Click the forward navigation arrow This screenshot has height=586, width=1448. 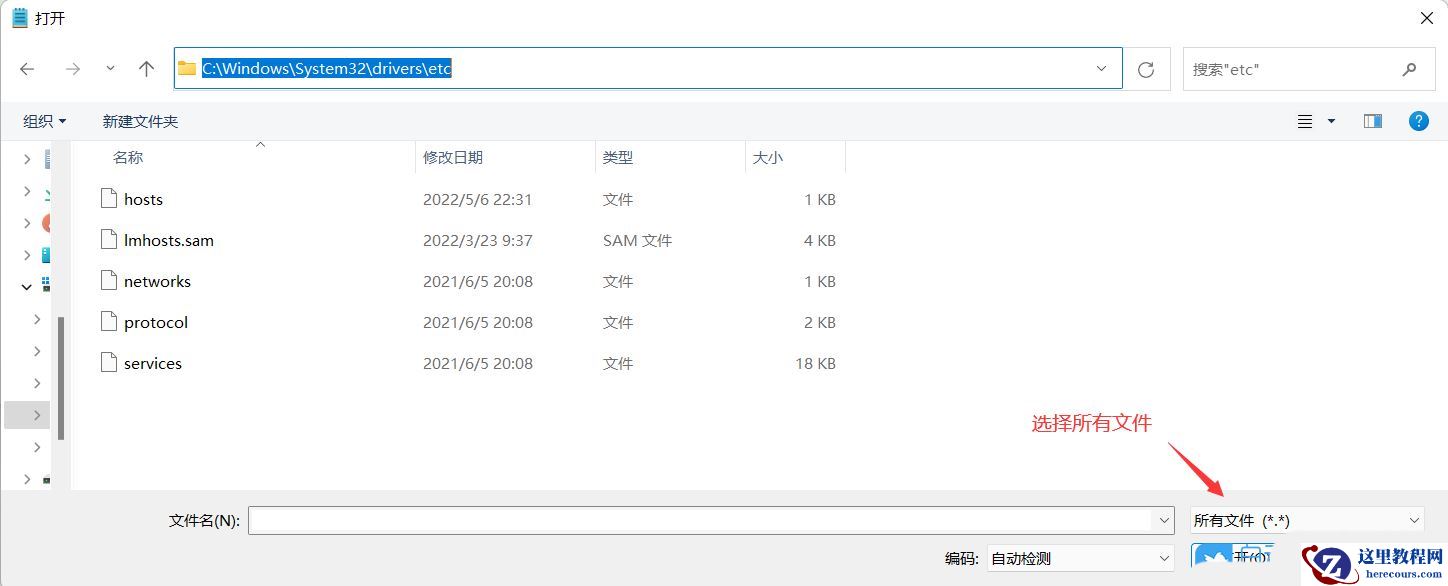point(72,68)
